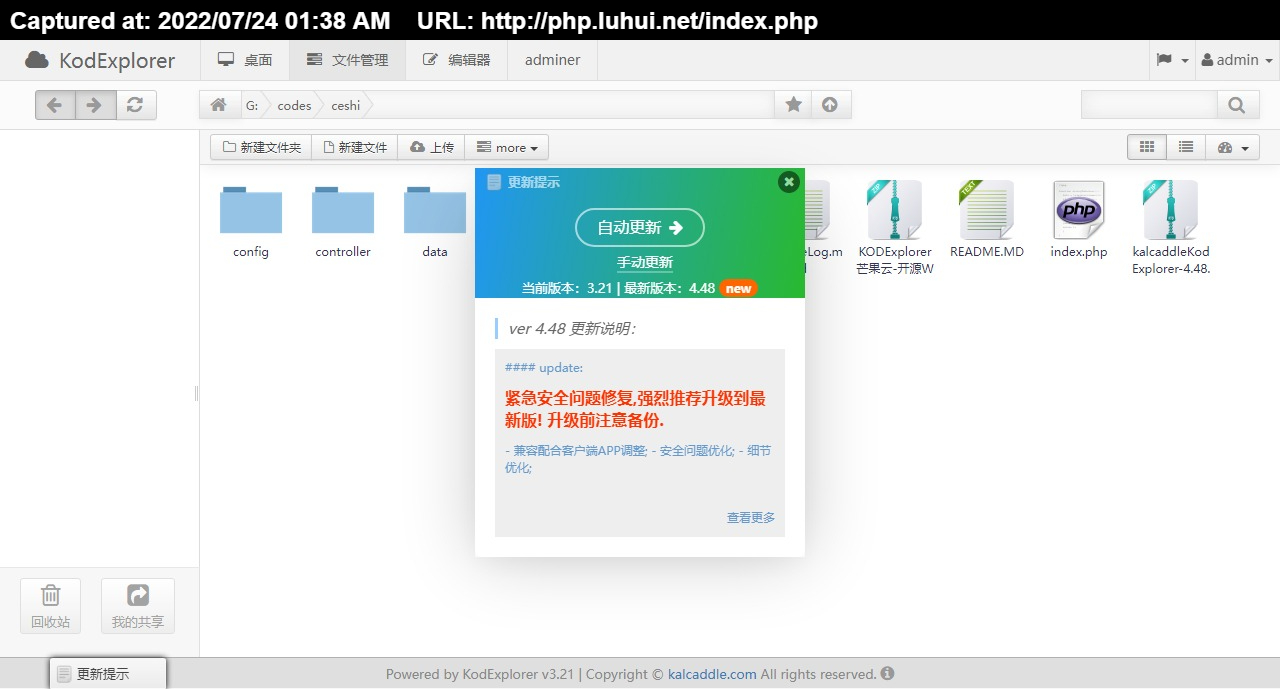Click the red 紧急安全问题修复 warning text
This screenshot has width=1280, height=689.
[x=635, y=409]
